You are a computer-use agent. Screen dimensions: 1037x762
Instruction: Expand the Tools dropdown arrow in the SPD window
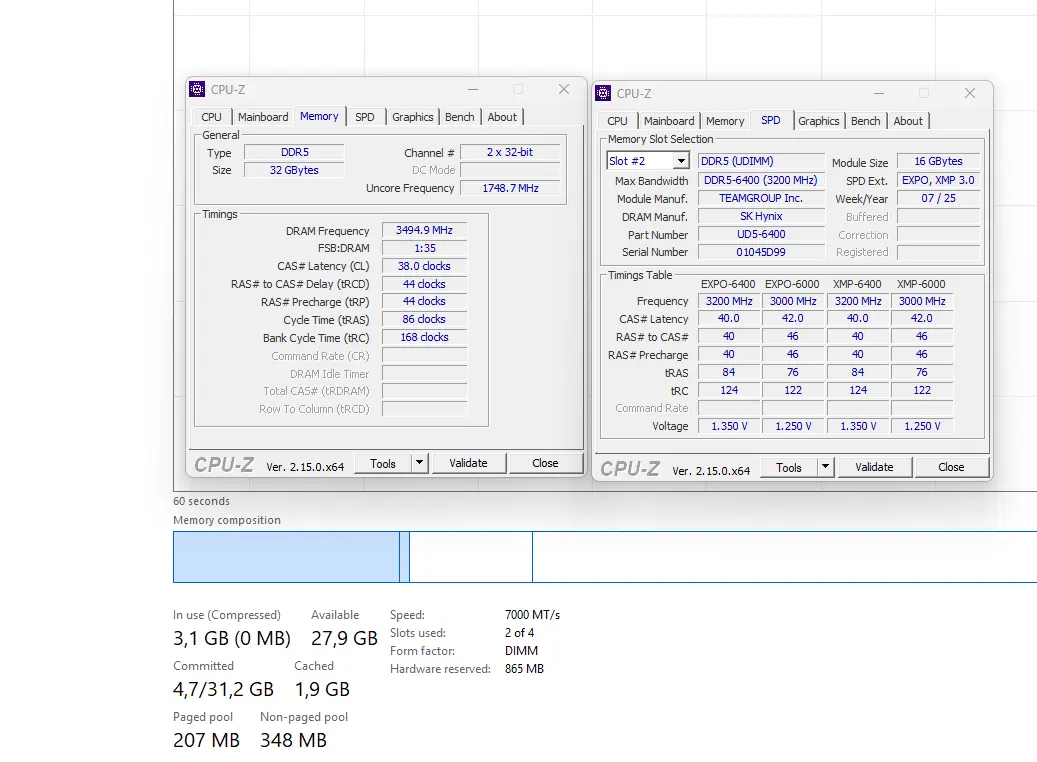(x=825, y=467)
